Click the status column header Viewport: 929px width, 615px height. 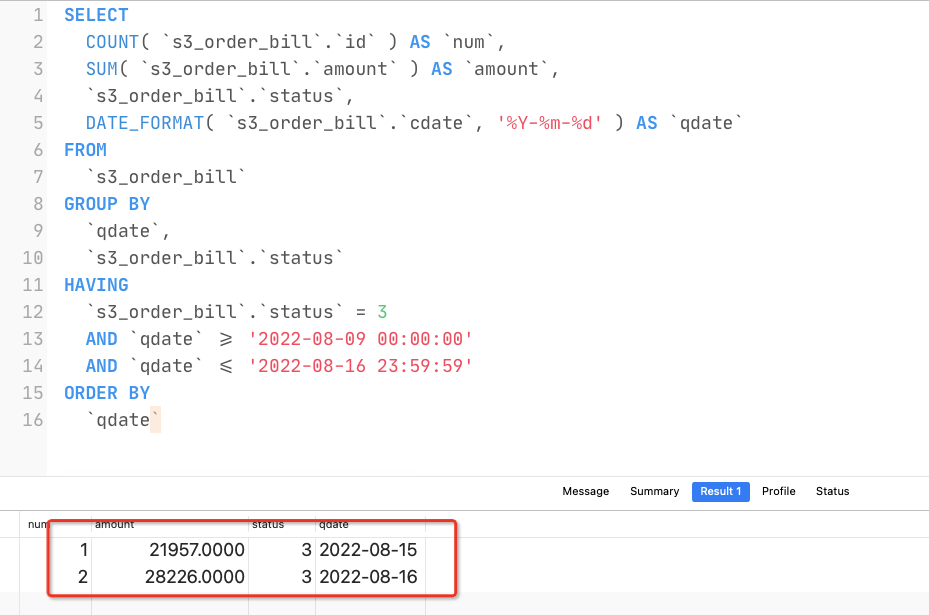click(x=271, y=524)
